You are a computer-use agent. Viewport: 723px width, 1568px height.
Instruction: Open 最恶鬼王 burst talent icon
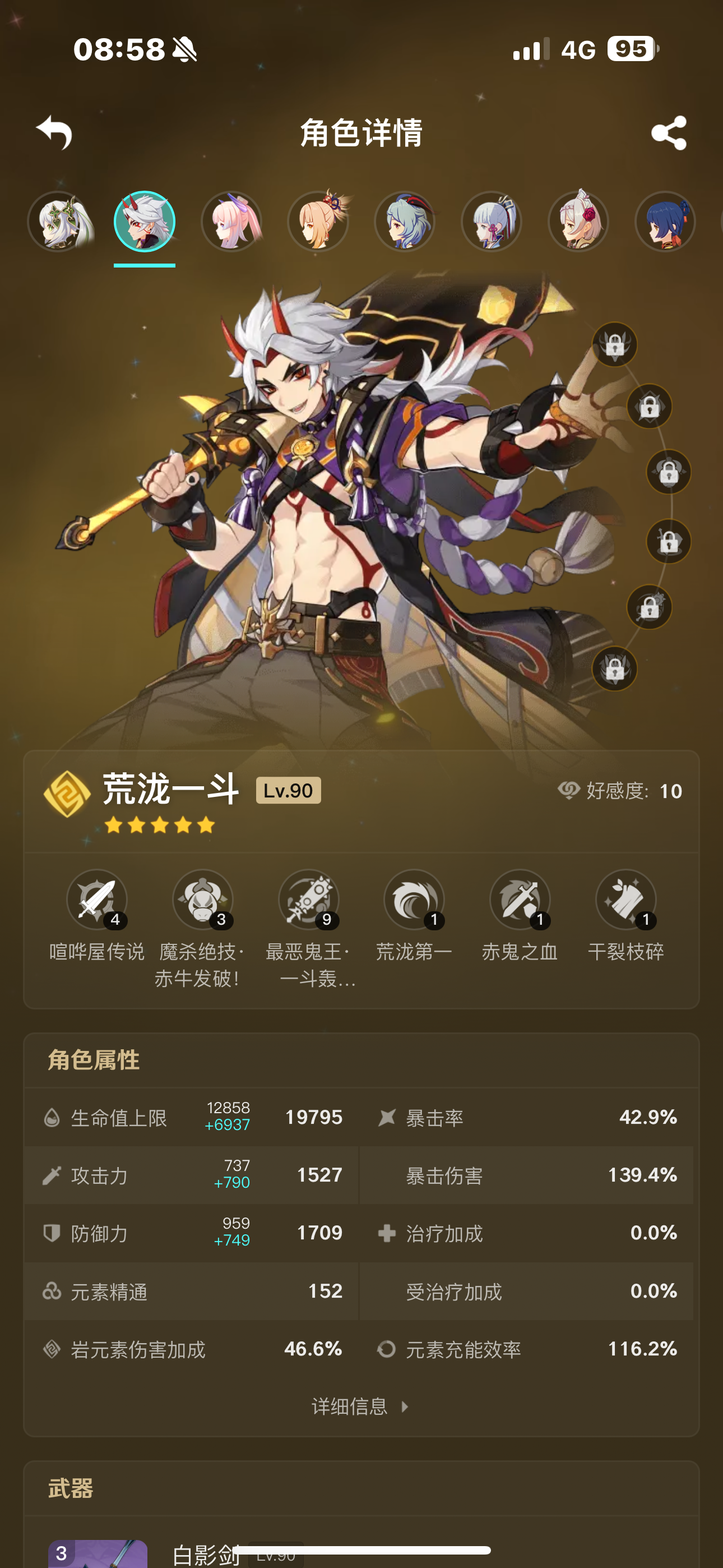(309, 900)
